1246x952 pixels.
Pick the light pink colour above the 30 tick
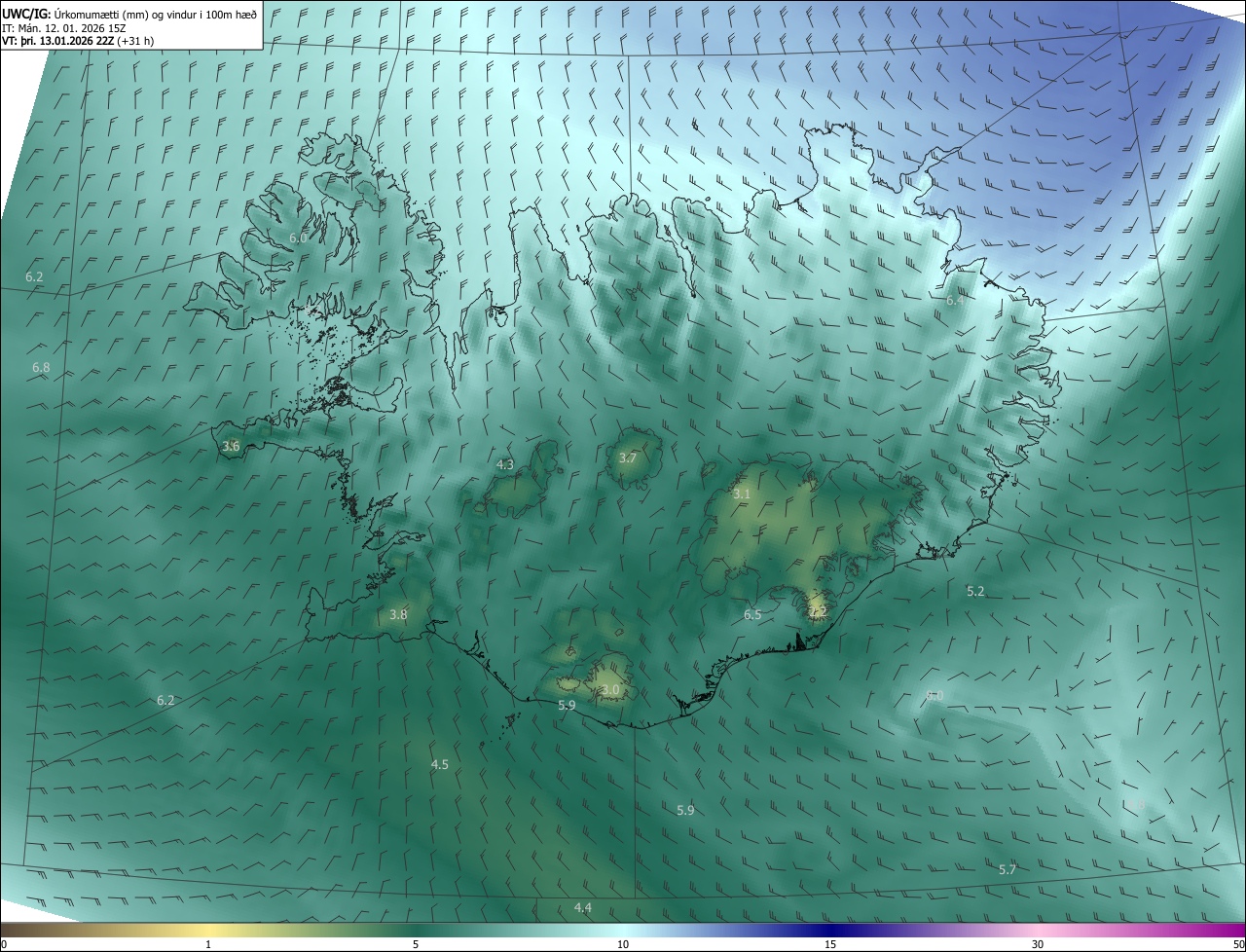pos(1038,930)
